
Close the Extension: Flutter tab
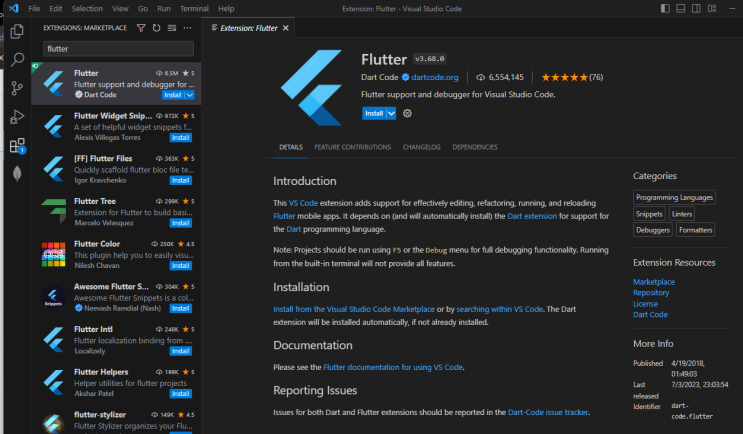286,28
